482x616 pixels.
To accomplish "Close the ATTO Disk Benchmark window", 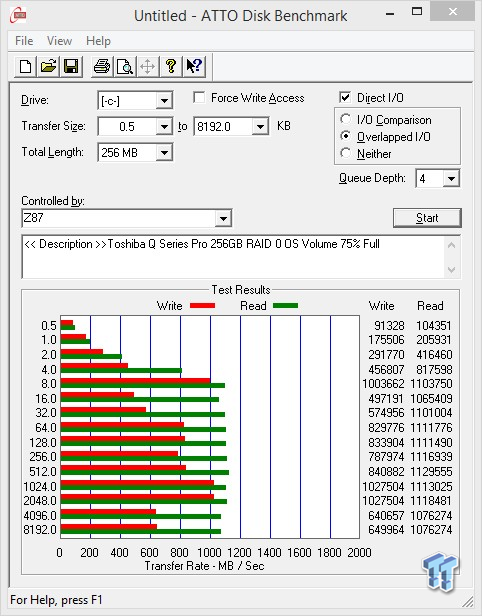I will point(453,12).
